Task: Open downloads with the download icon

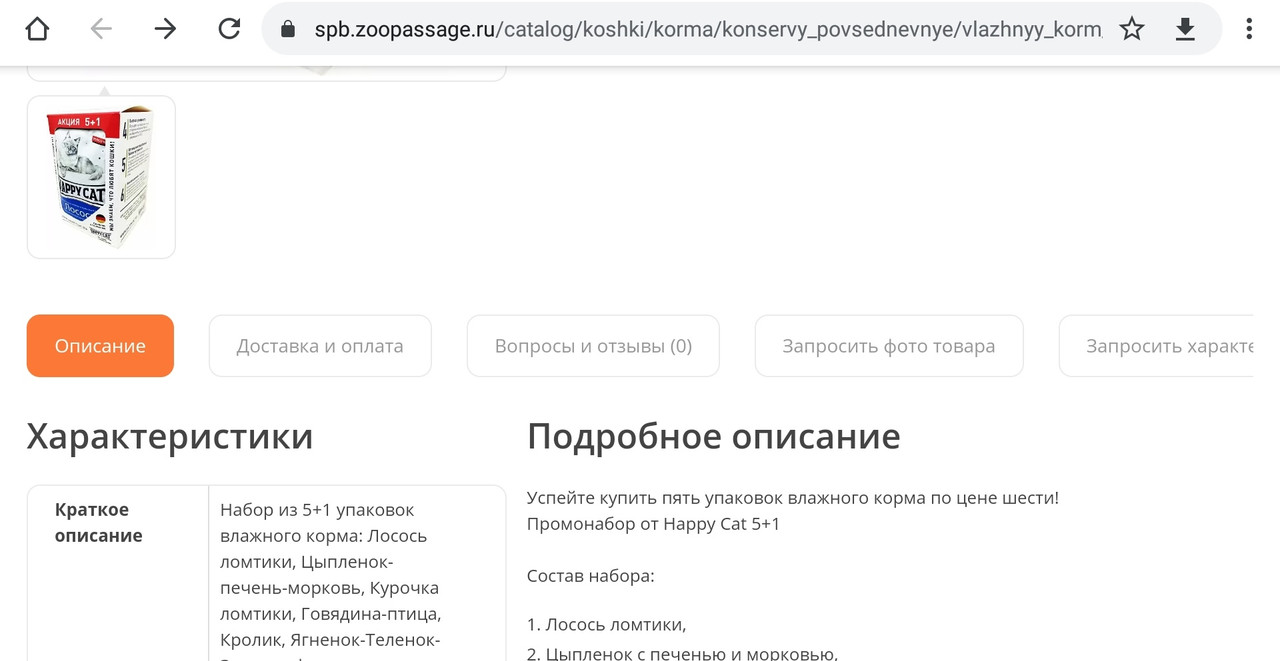Action: [1185, 29]
